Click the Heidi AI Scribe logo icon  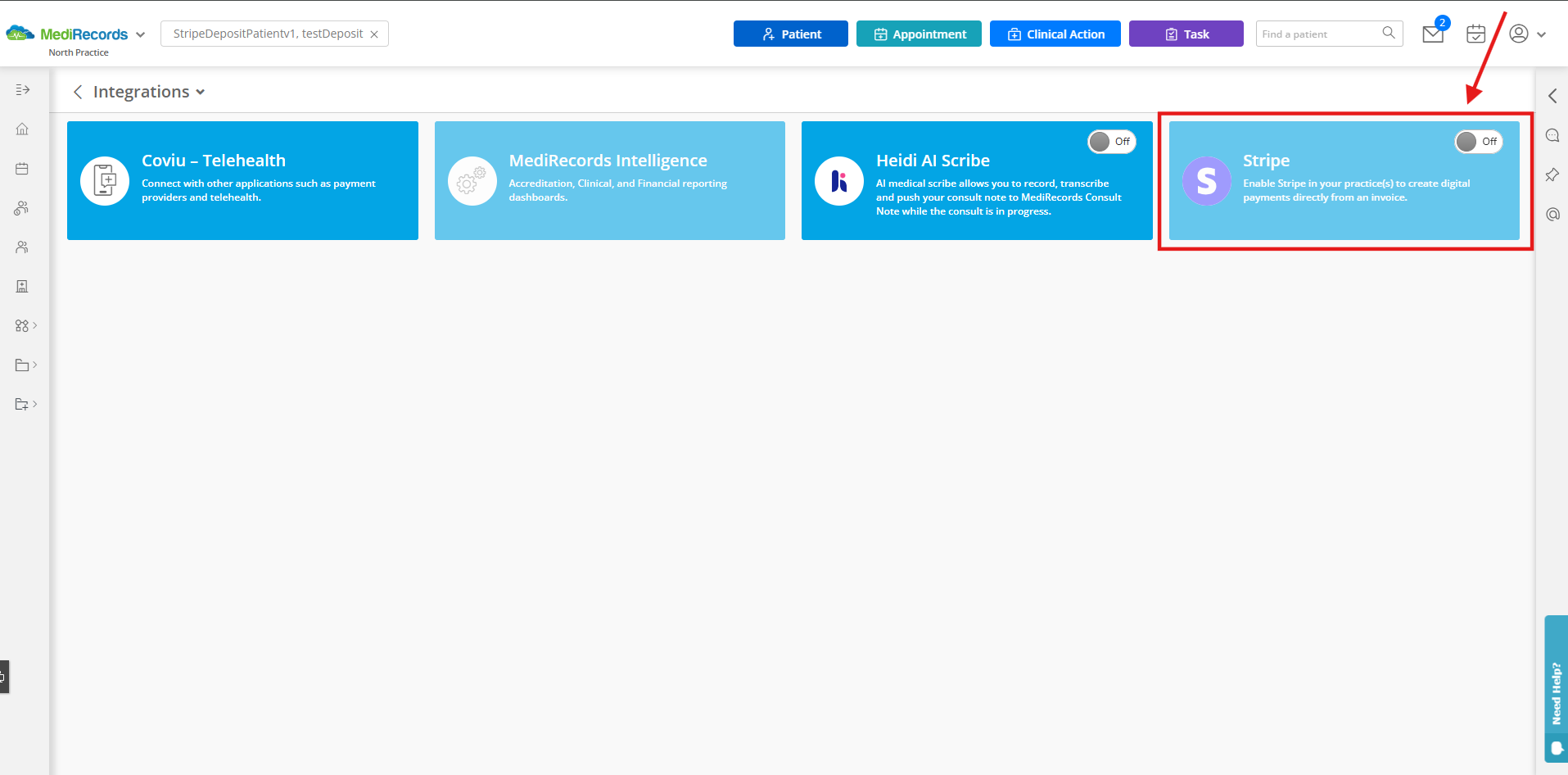click(839, 181)
